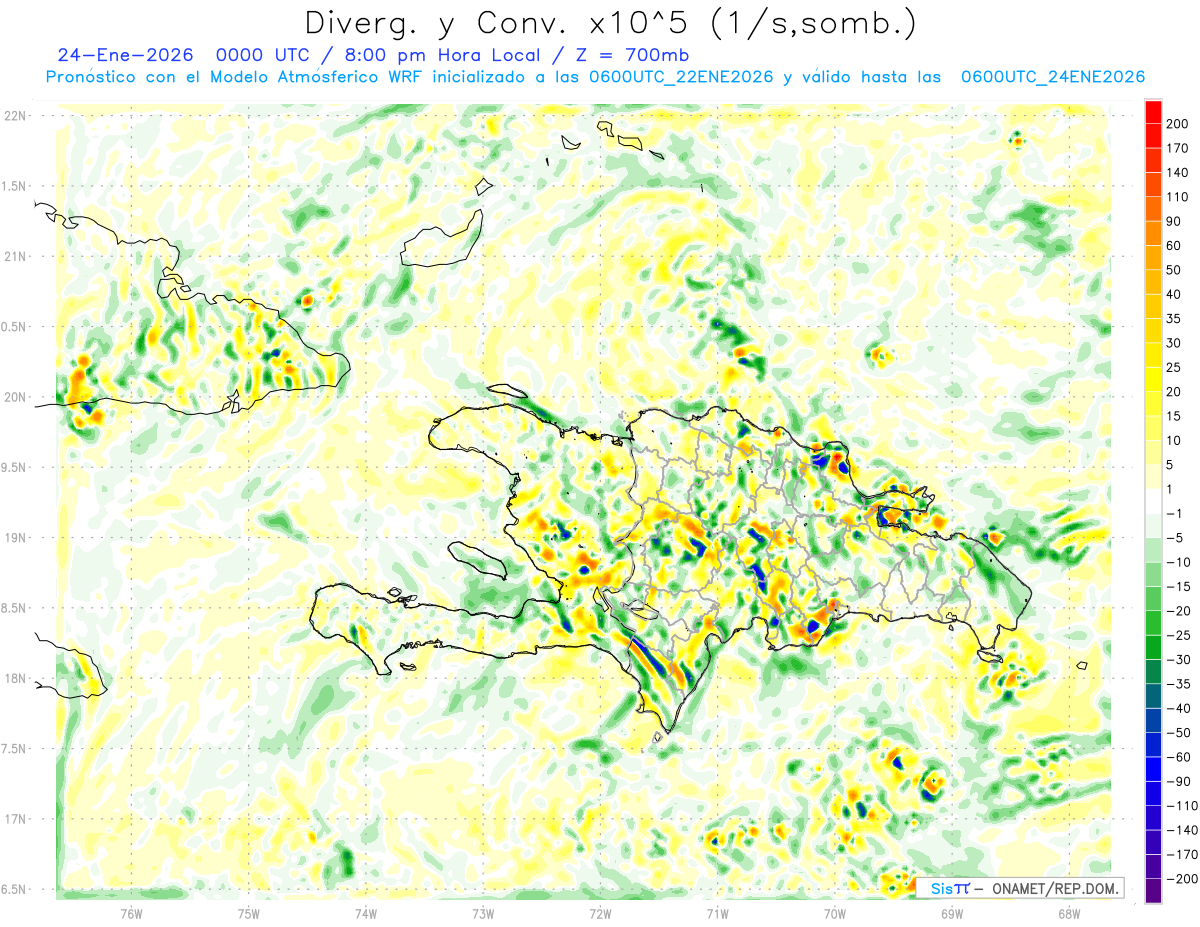Click the '-110' label on the color scale

coord(1184,805)
